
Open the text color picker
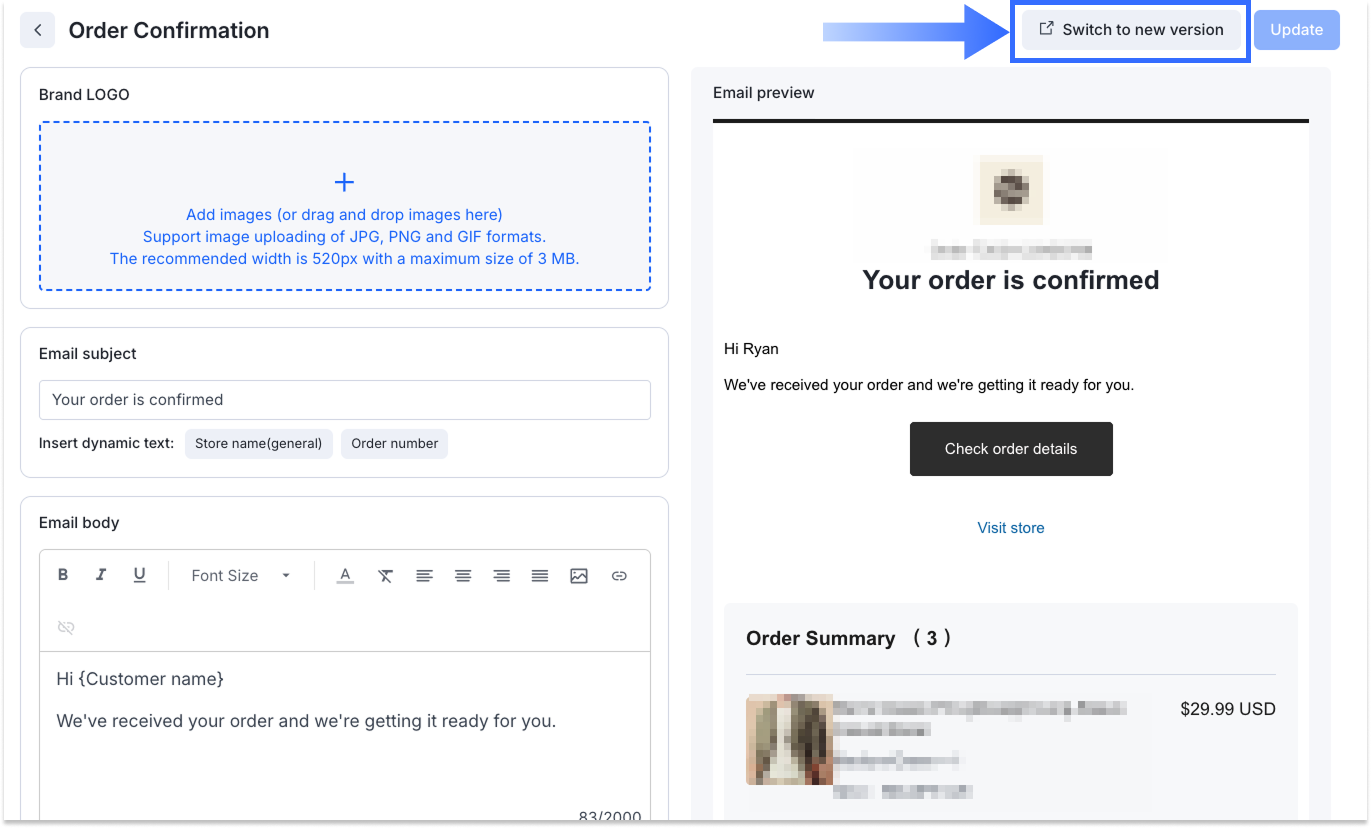click(345, 576)
